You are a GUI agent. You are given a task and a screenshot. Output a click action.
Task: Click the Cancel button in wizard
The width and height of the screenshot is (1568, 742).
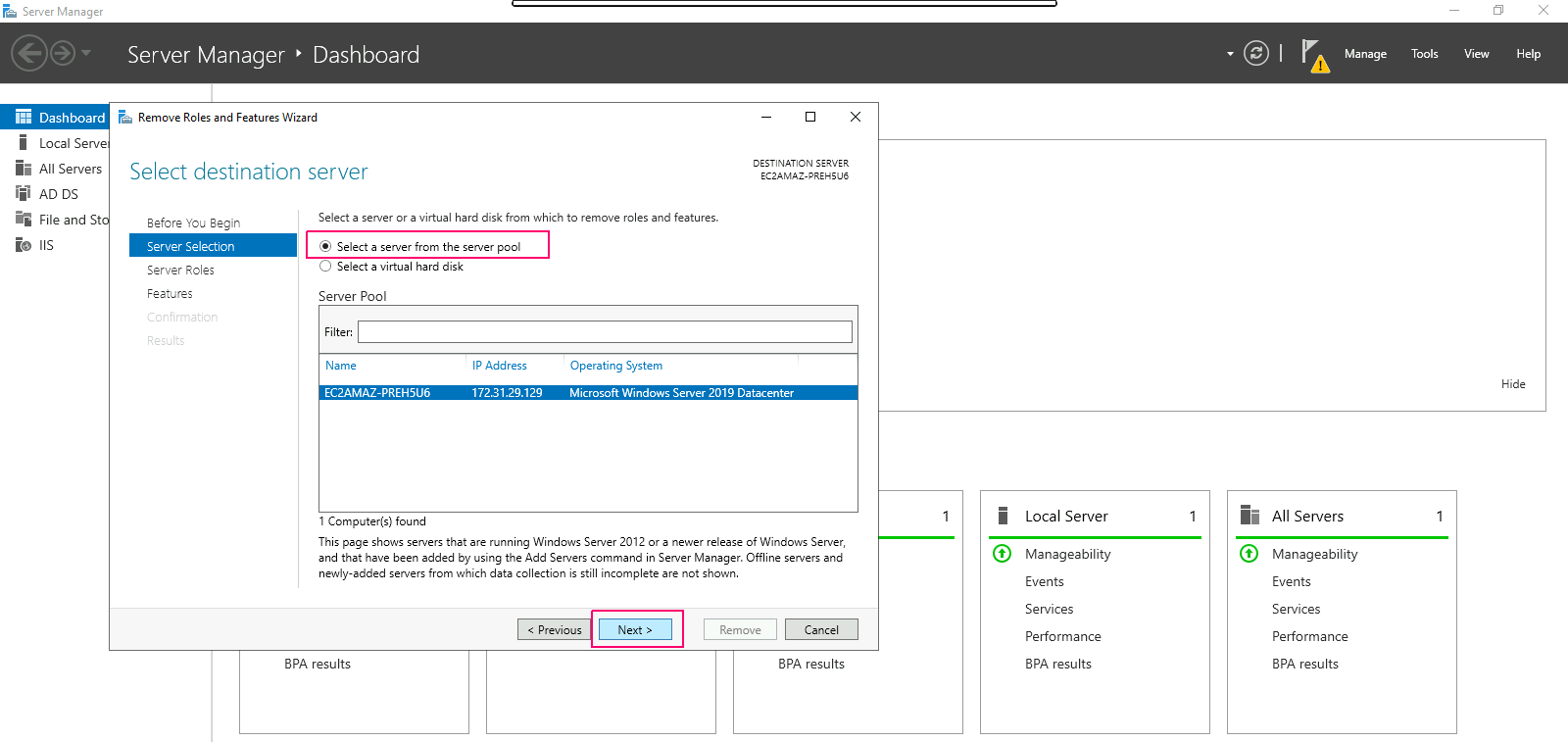coord(821,629)
